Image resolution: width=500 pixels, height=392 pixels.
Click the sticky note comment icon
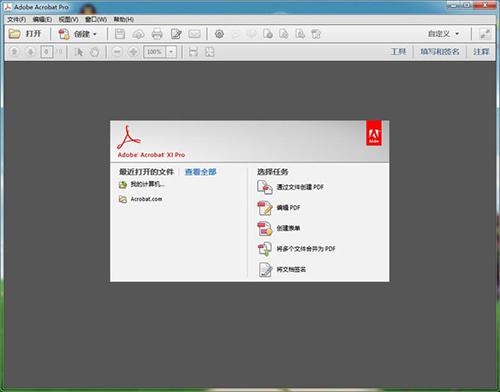(x=236, y=34)
